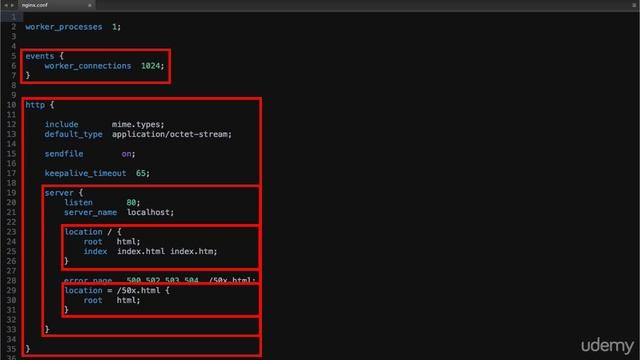
Task: Click worker_connections on line 6
Action: coord(88,66)
